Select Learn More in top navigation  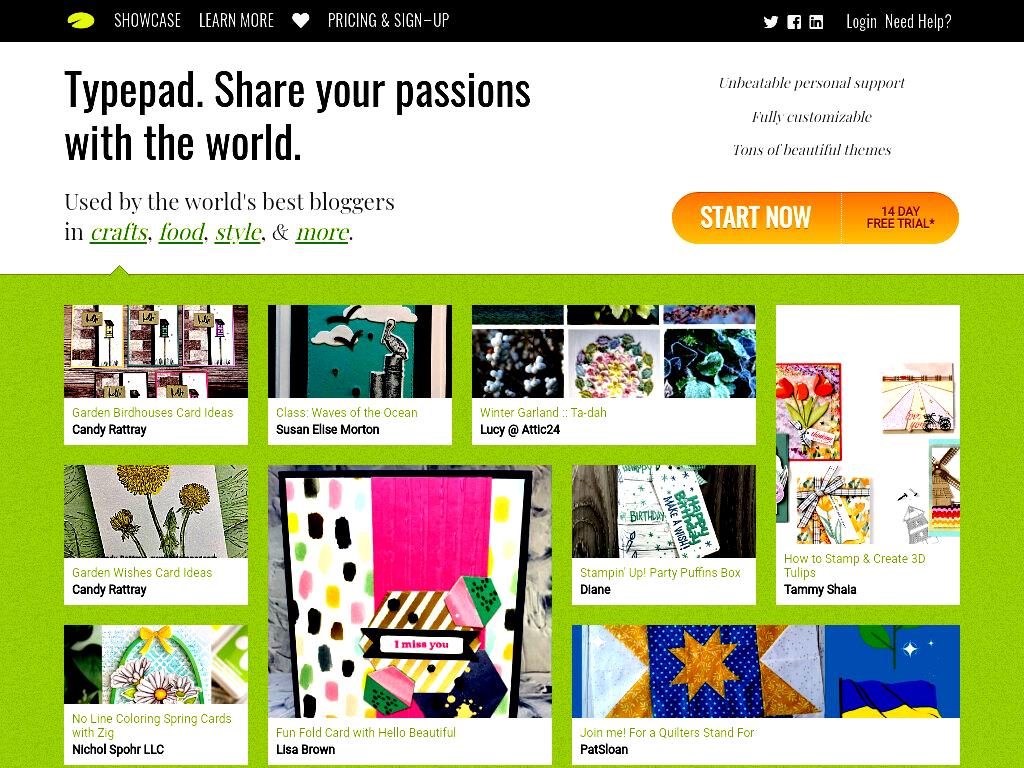point(236,21)
